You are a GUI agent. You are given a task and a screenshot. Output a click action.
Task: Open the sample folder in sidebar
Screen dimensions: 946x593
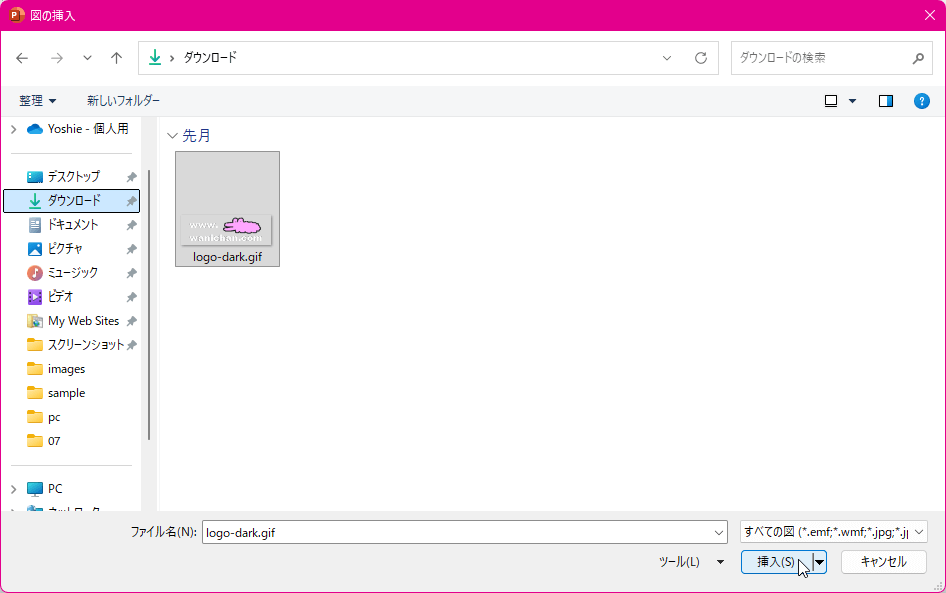[x=66, y=393]
